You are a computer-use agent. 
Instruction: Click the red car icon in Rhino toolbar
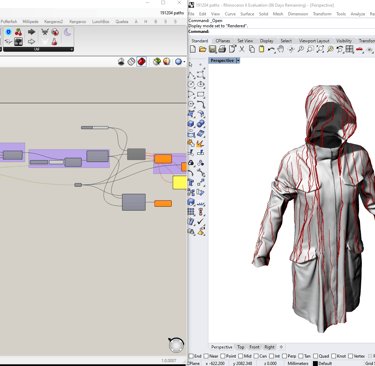click(x=359, y=49)
